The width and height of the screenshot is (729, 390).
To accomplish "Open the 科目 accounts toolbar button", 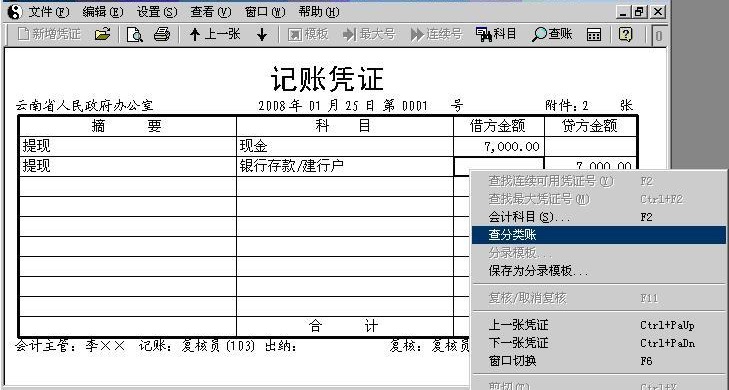I will point(497,34).
